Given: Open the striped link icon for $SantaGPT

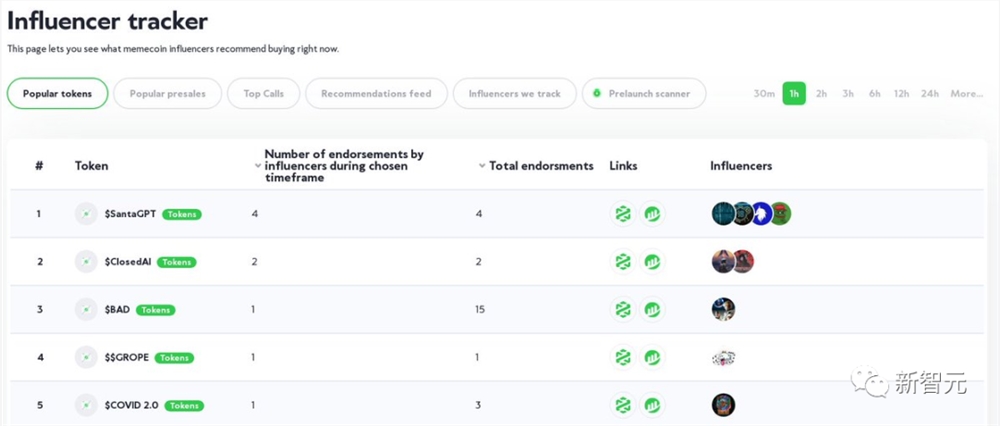Looking at the screenshot, I should point(623,214).
